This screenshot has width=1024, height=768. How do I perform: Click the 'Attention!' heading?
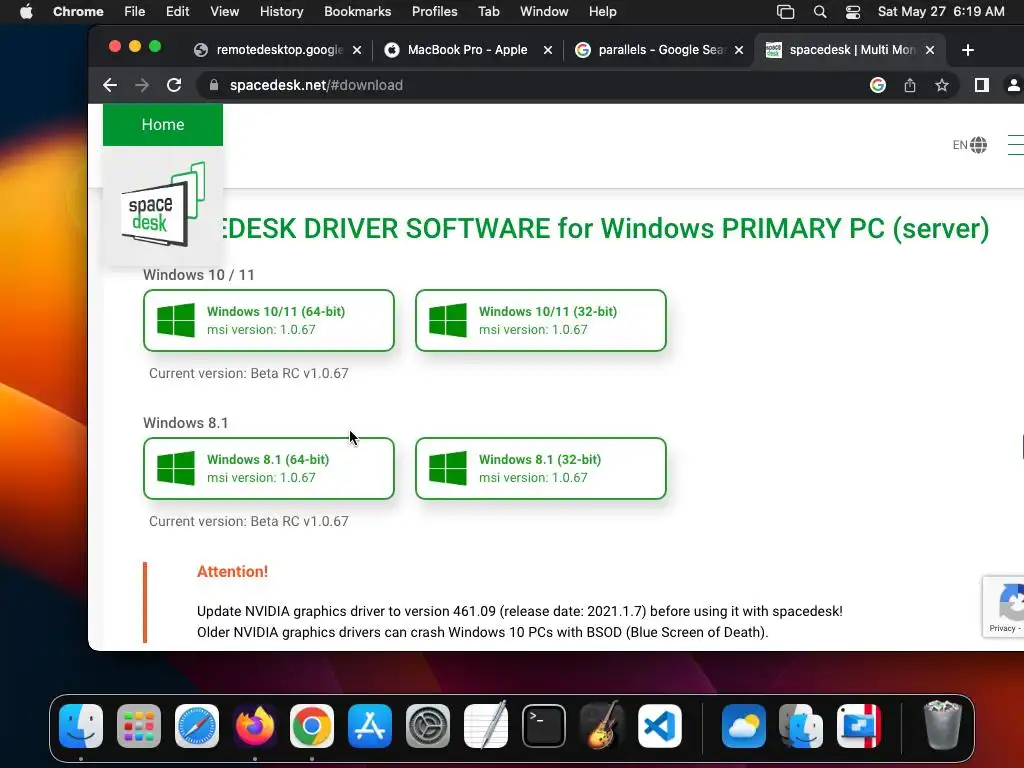[232, 571]
